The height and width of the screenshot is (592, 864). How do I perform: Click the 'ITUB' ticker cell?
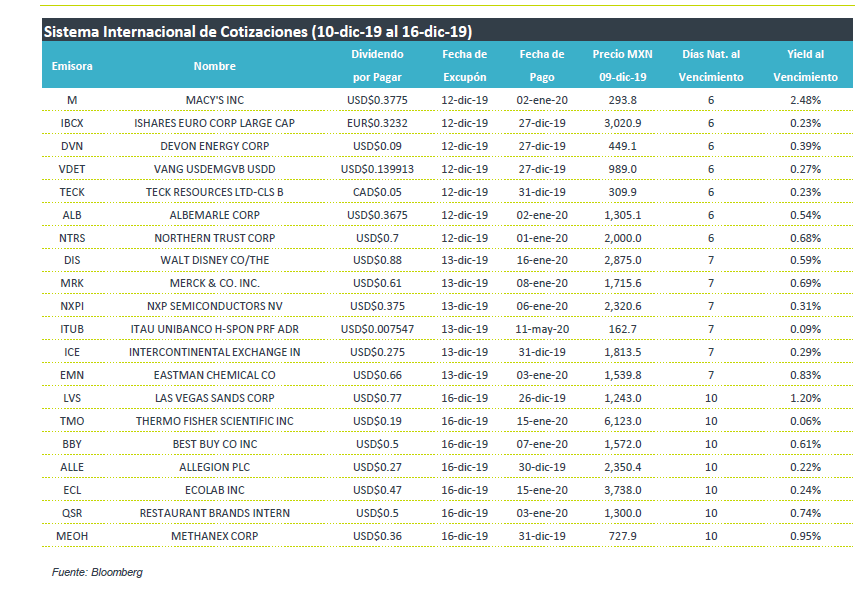point(72,330)
